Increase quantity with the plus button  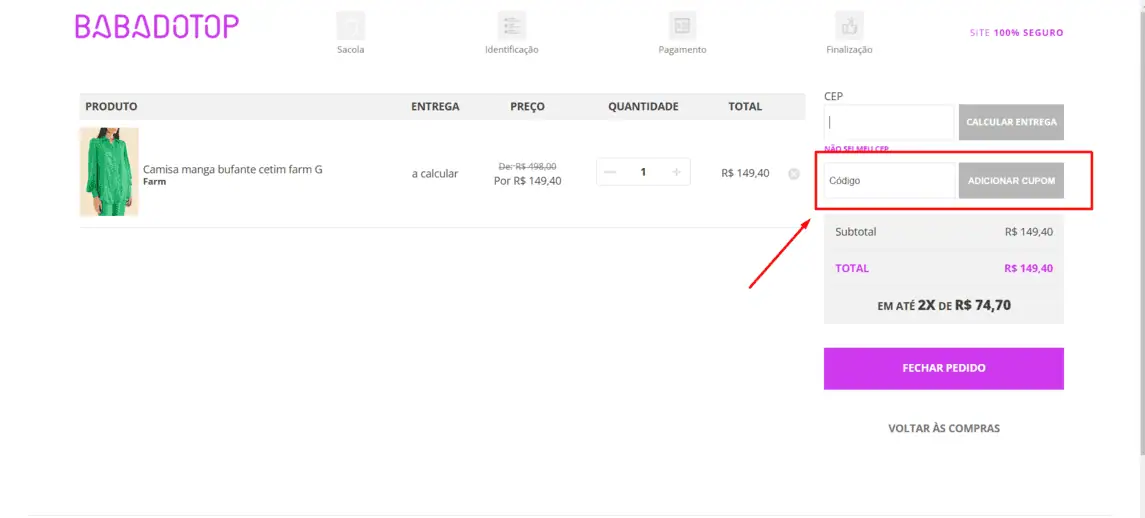pos(676,172)
